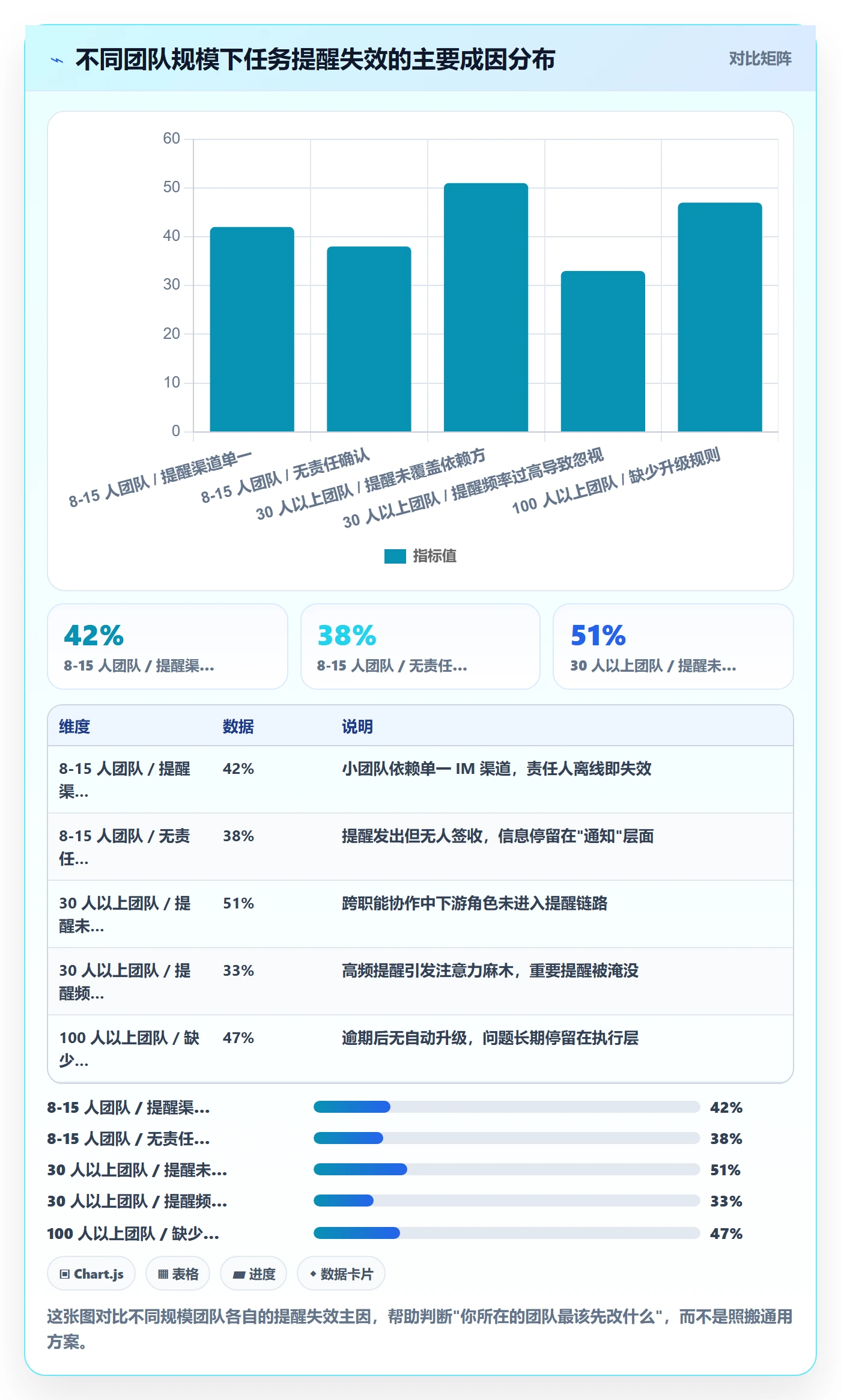The width and height of the screenshot is (841, 1400).
Task: Open the 38% data card
Action: click(x=421, y=647)
